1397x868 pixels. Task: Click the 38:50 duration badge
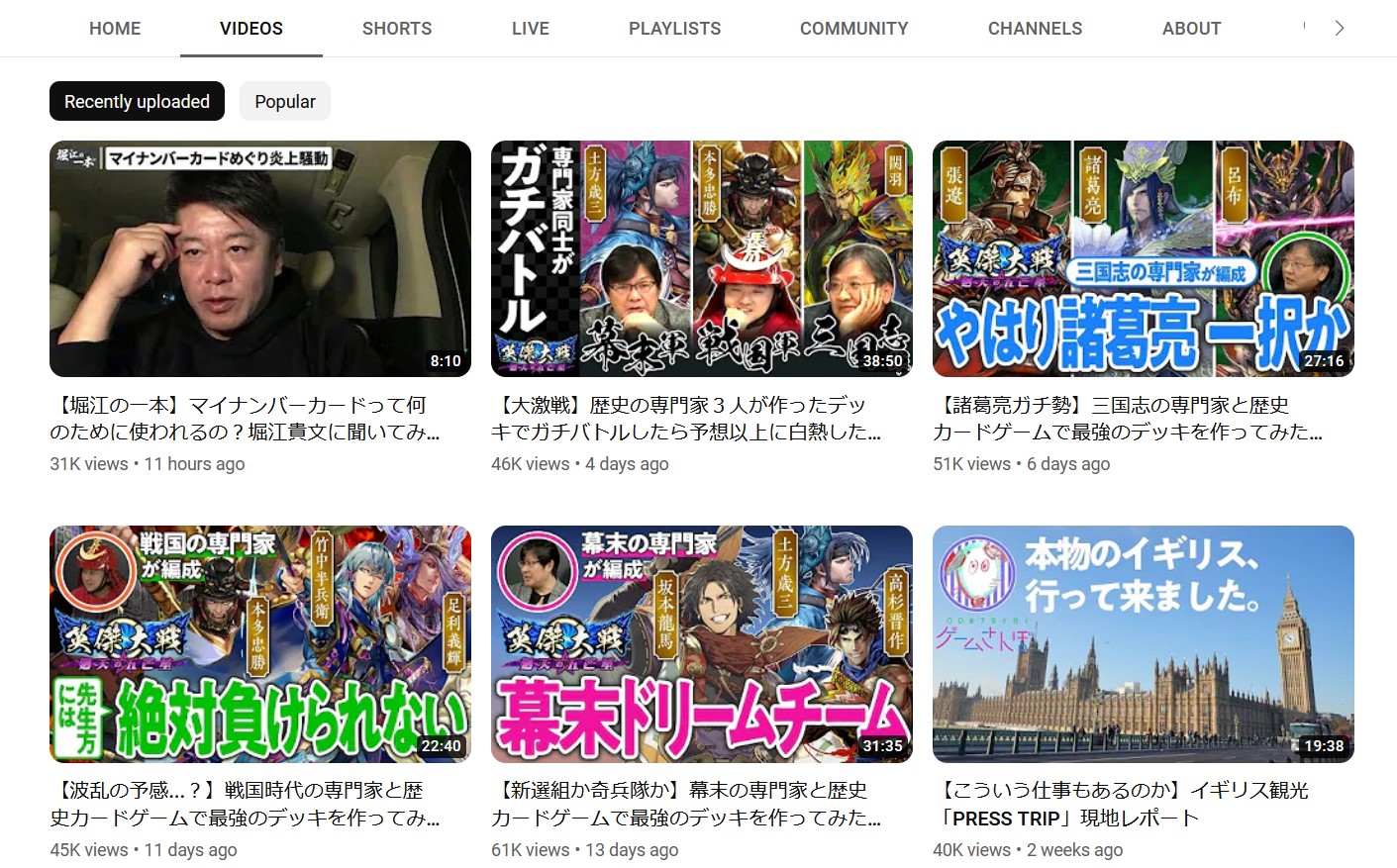pyautogui.click(x=882, y=361)
